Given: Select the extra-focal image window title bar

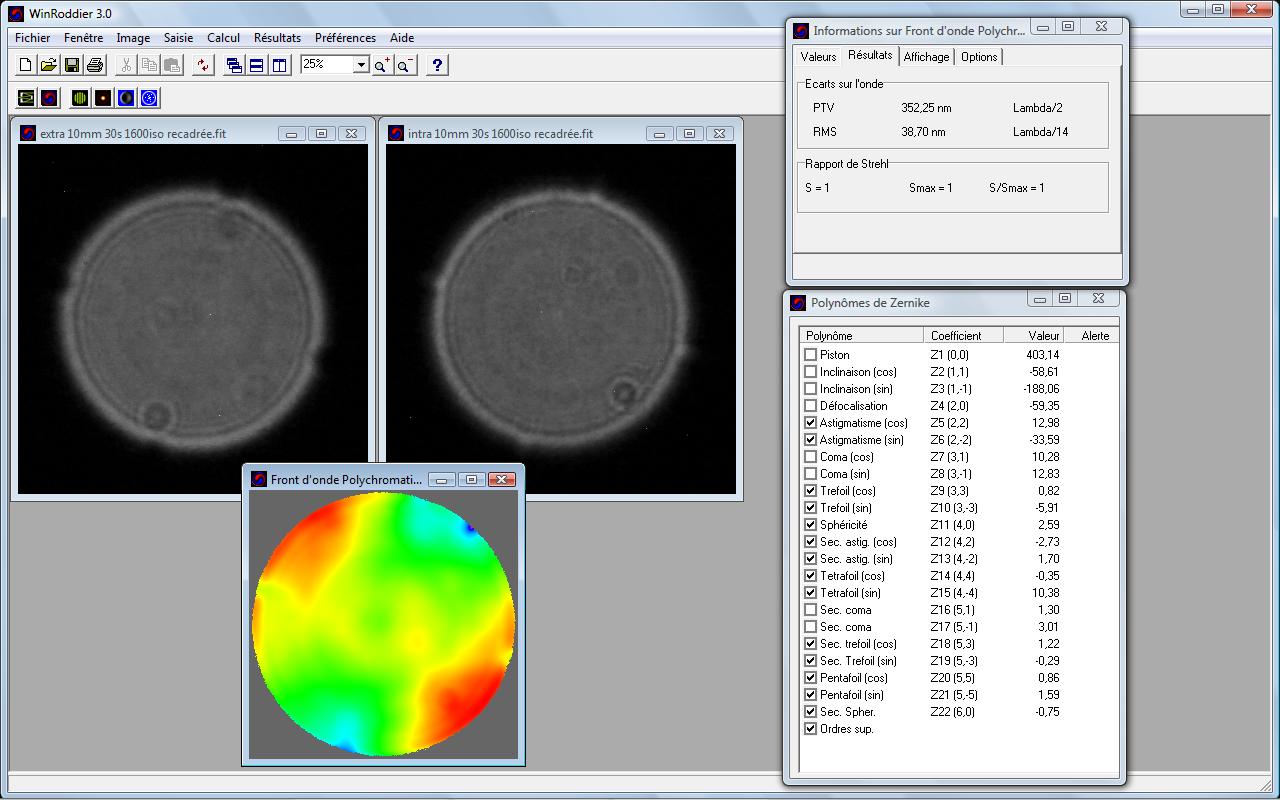Looking at the screenshot, I should 150,133.
